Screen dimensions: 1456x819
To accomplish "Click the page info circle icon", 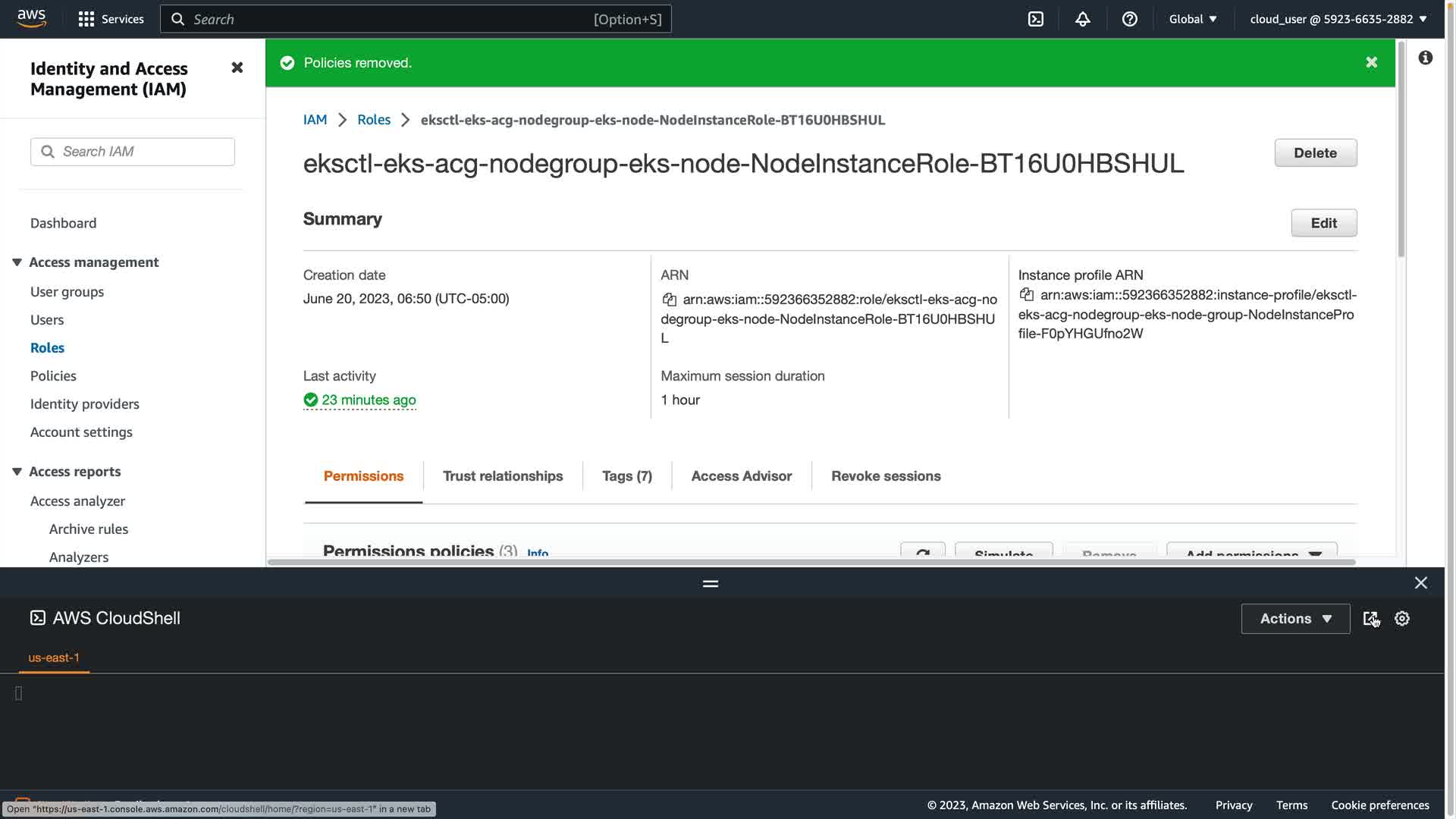I will 1426,58.
